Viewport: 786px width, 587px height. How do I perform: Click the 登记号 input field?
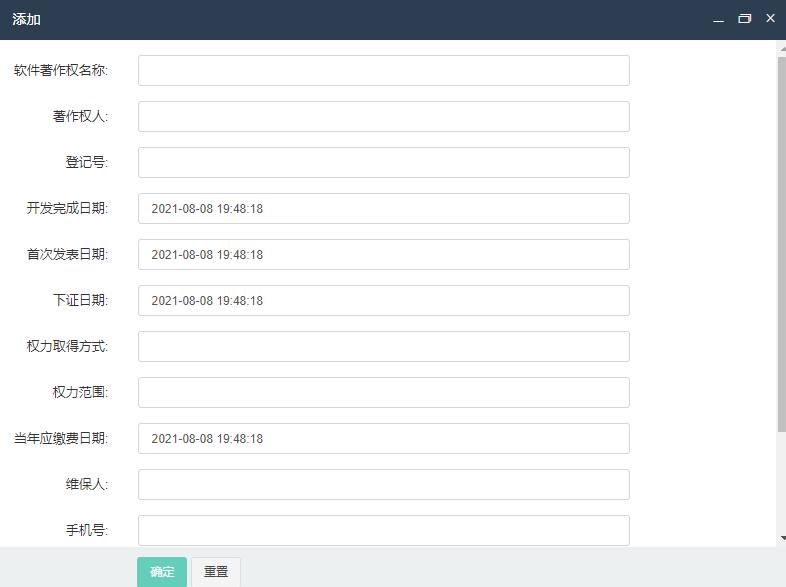383,162
